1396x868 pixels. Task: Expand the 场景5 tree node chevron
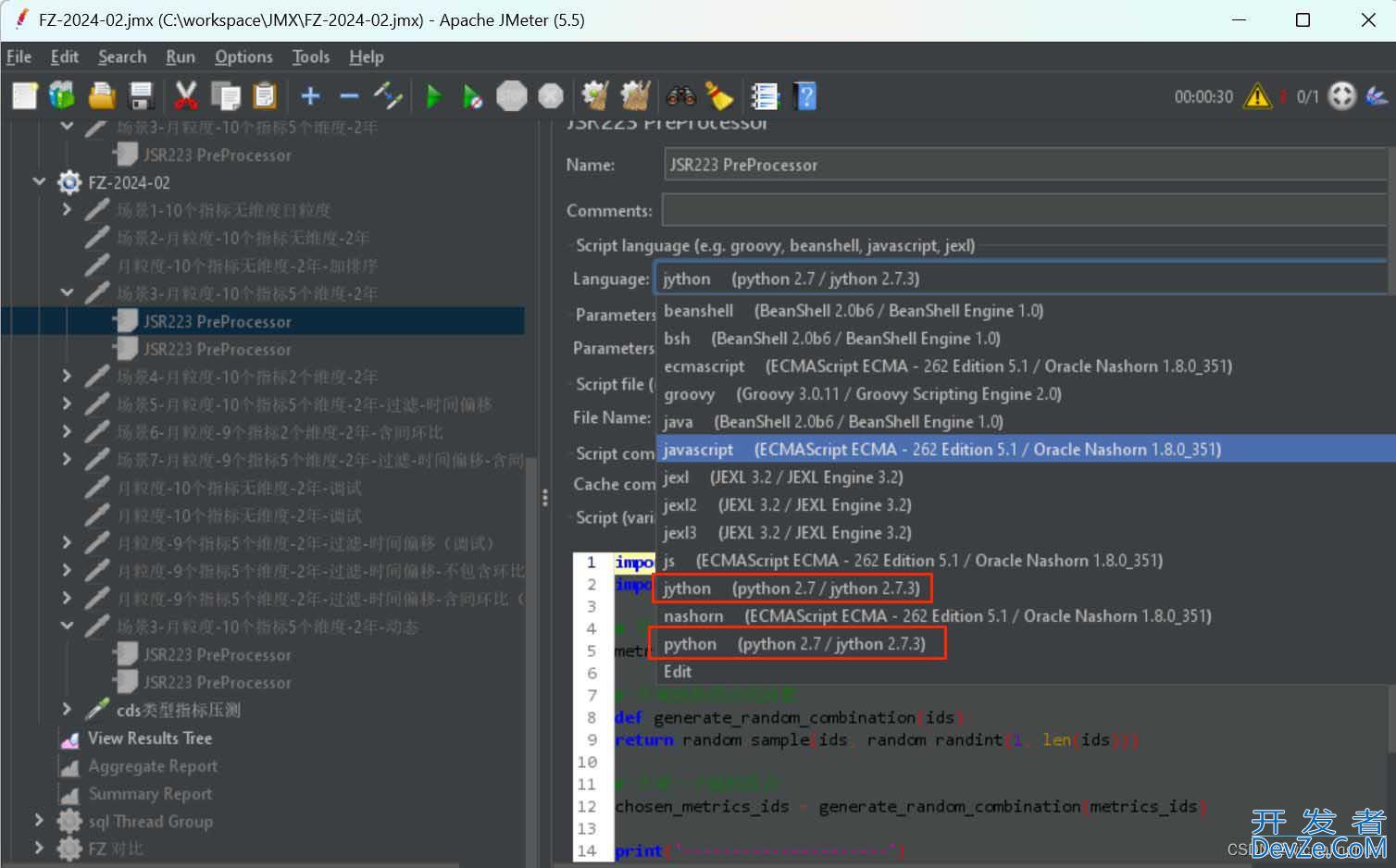pos(67,404)
